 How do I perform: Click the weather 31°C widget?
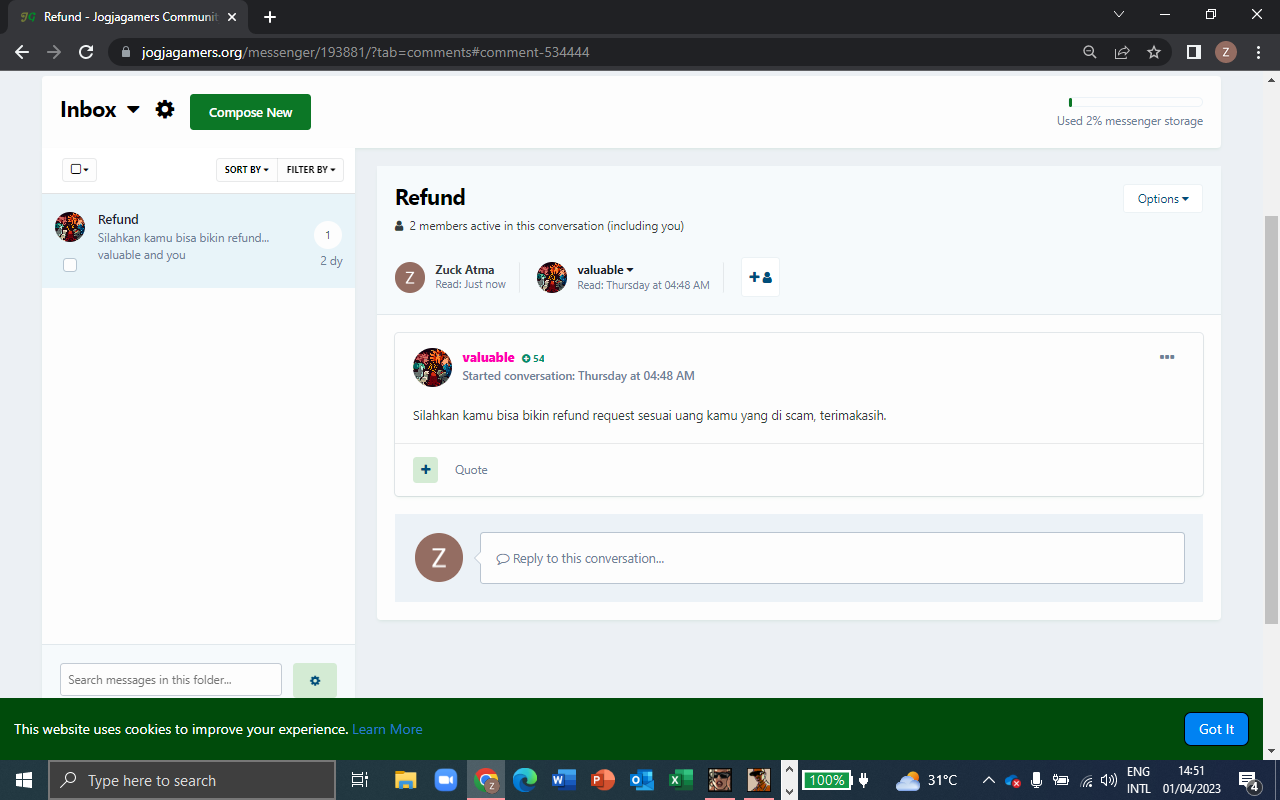click(x=927, y=780)
